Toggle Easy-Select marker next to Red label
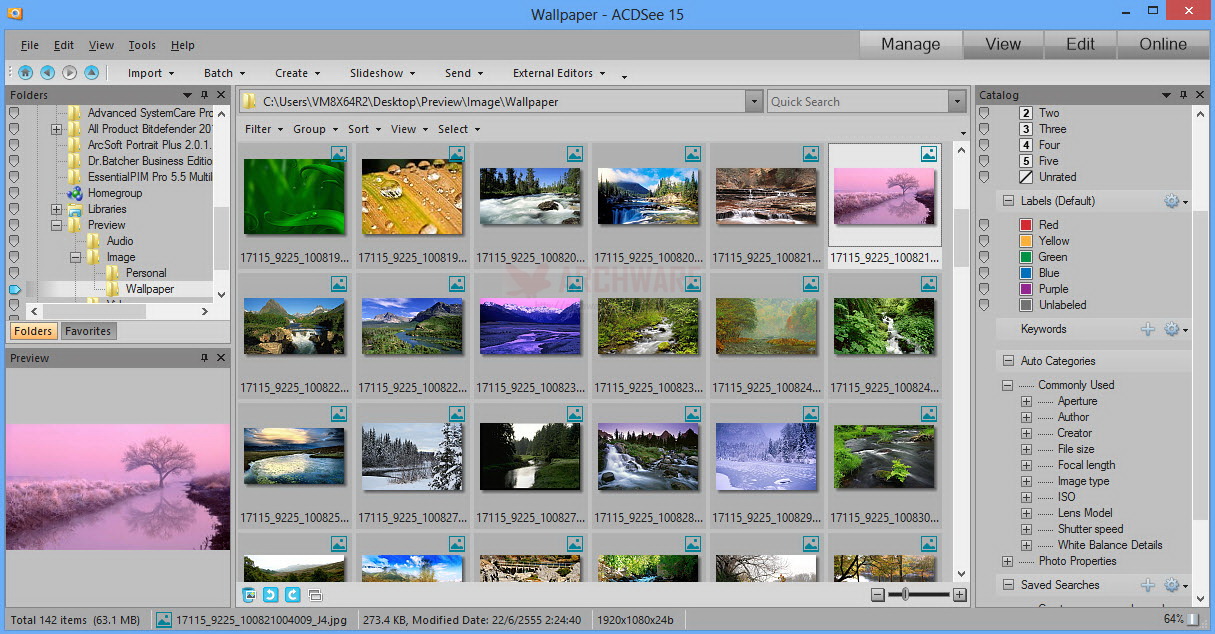Image resolution: width=1215 pixels, height=634 pixels. (985, 225)
